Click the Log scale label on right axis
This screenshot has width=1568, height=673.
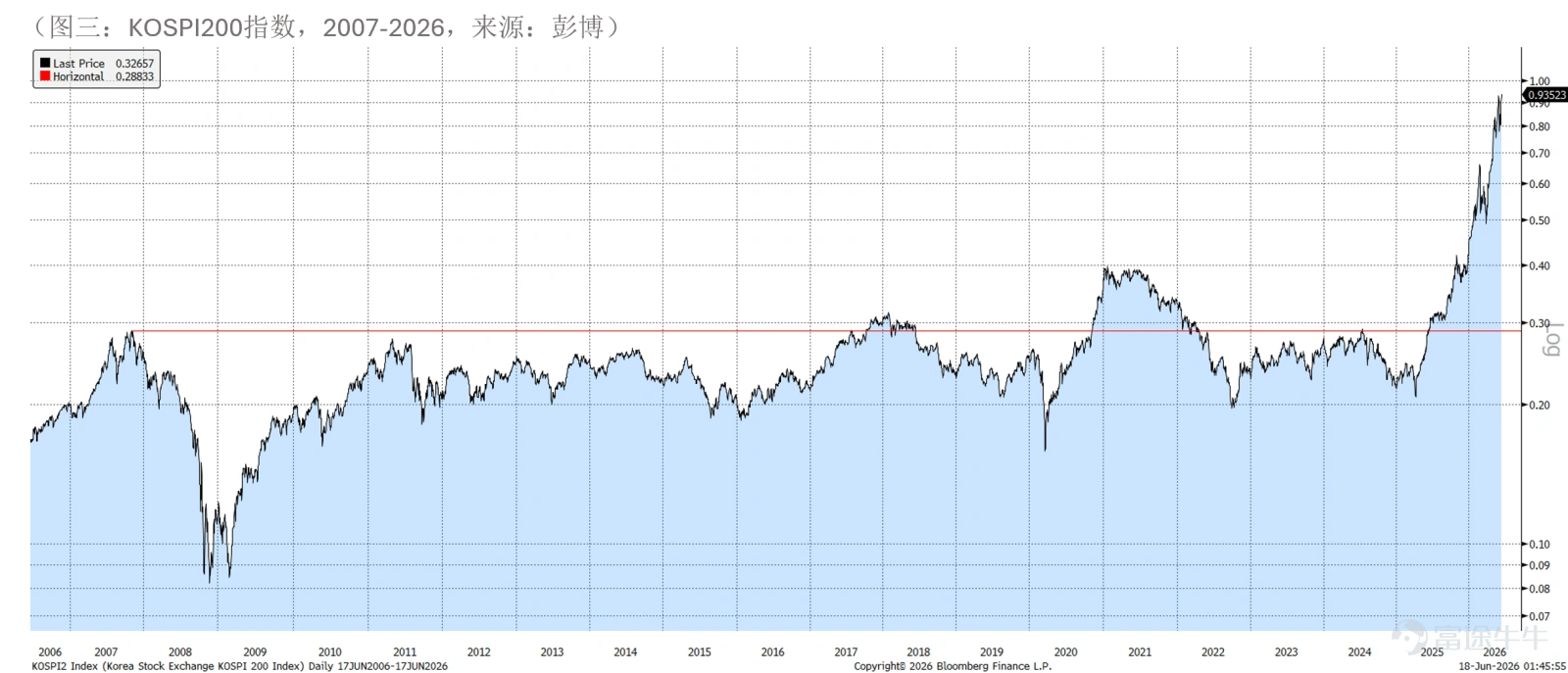coord(1552,340)
